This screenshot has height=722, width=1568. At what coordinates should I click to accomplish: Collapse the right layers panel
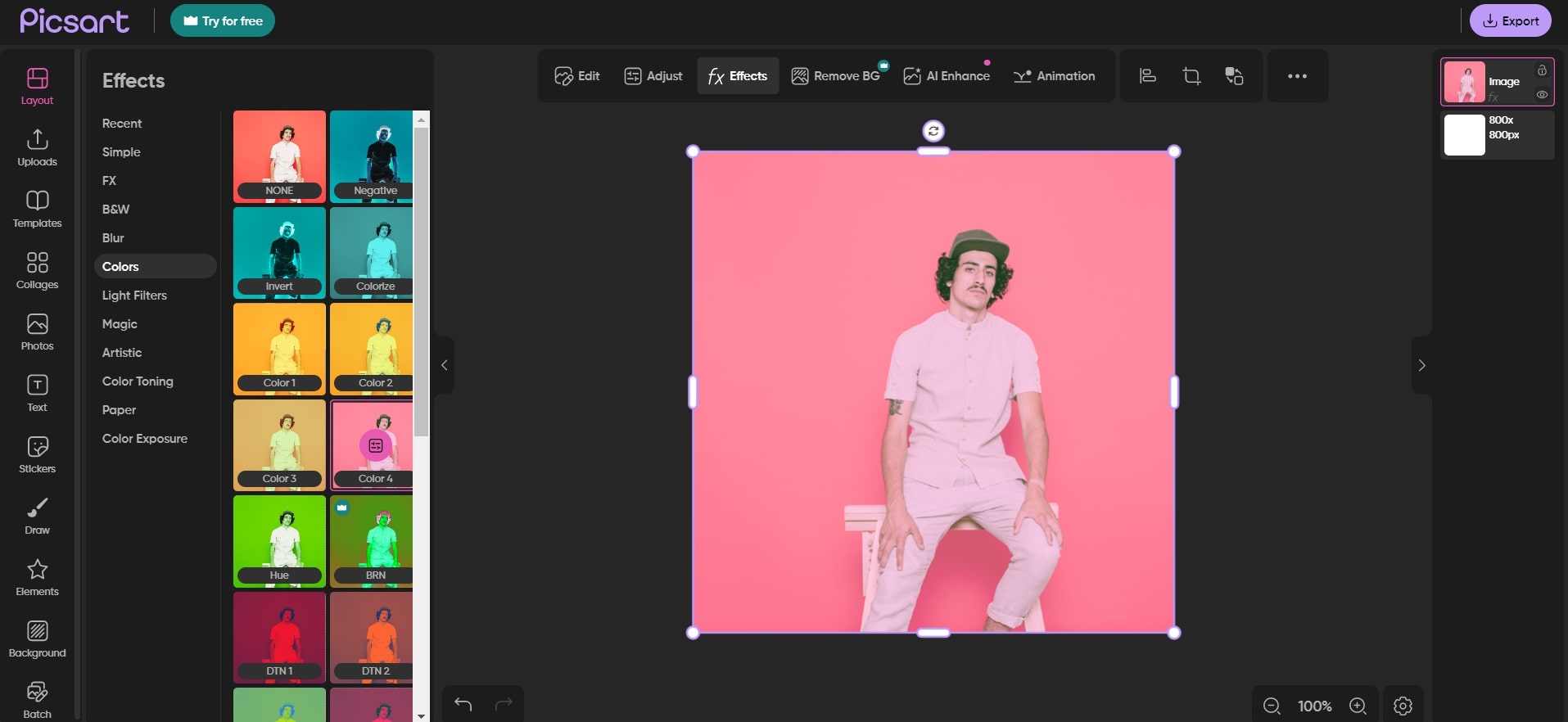(x=1421, y=365)
